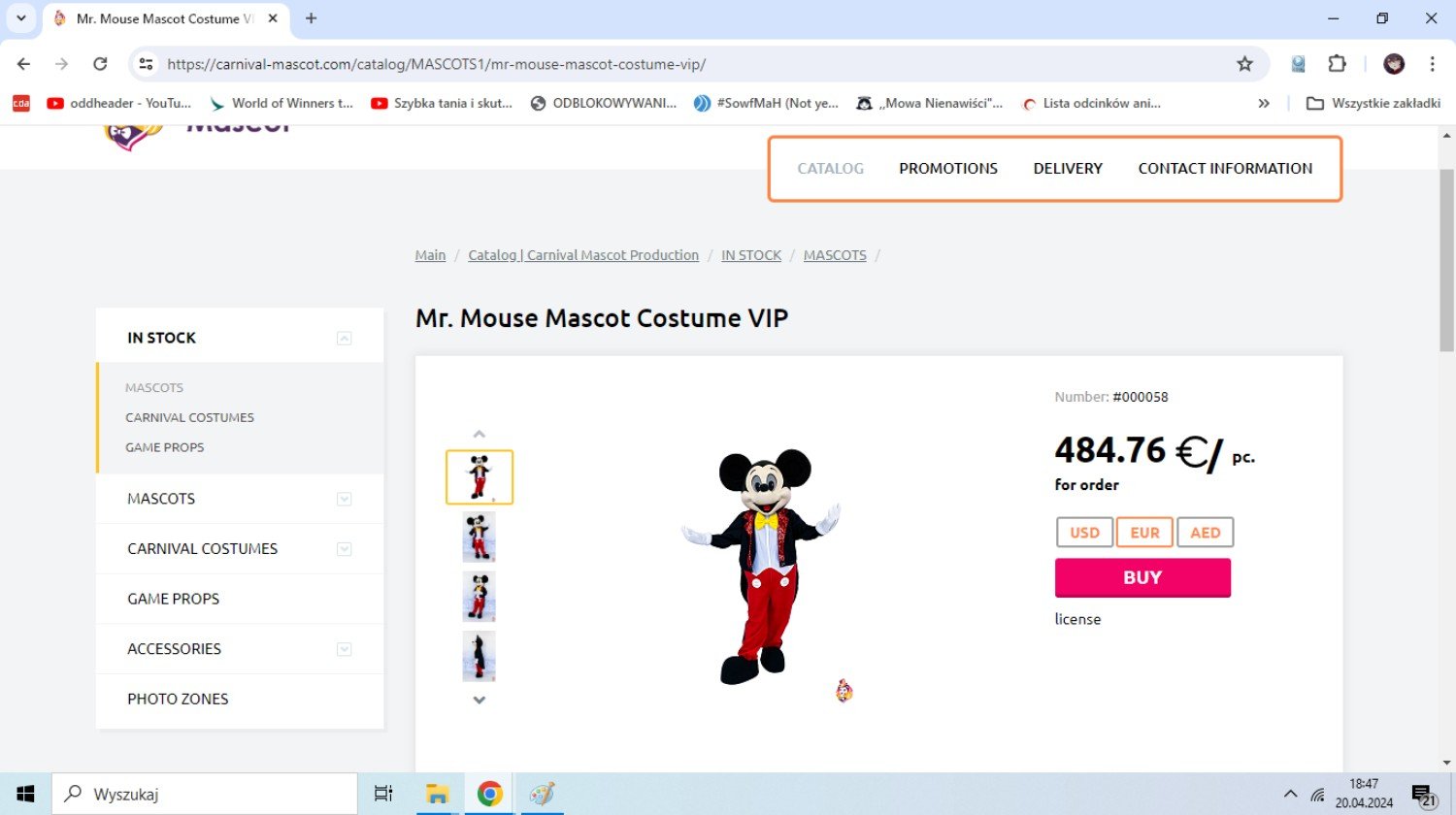1456x815 pixels.
Task: Switch to Chrome on the taskbar
Action: coord(489,794)
